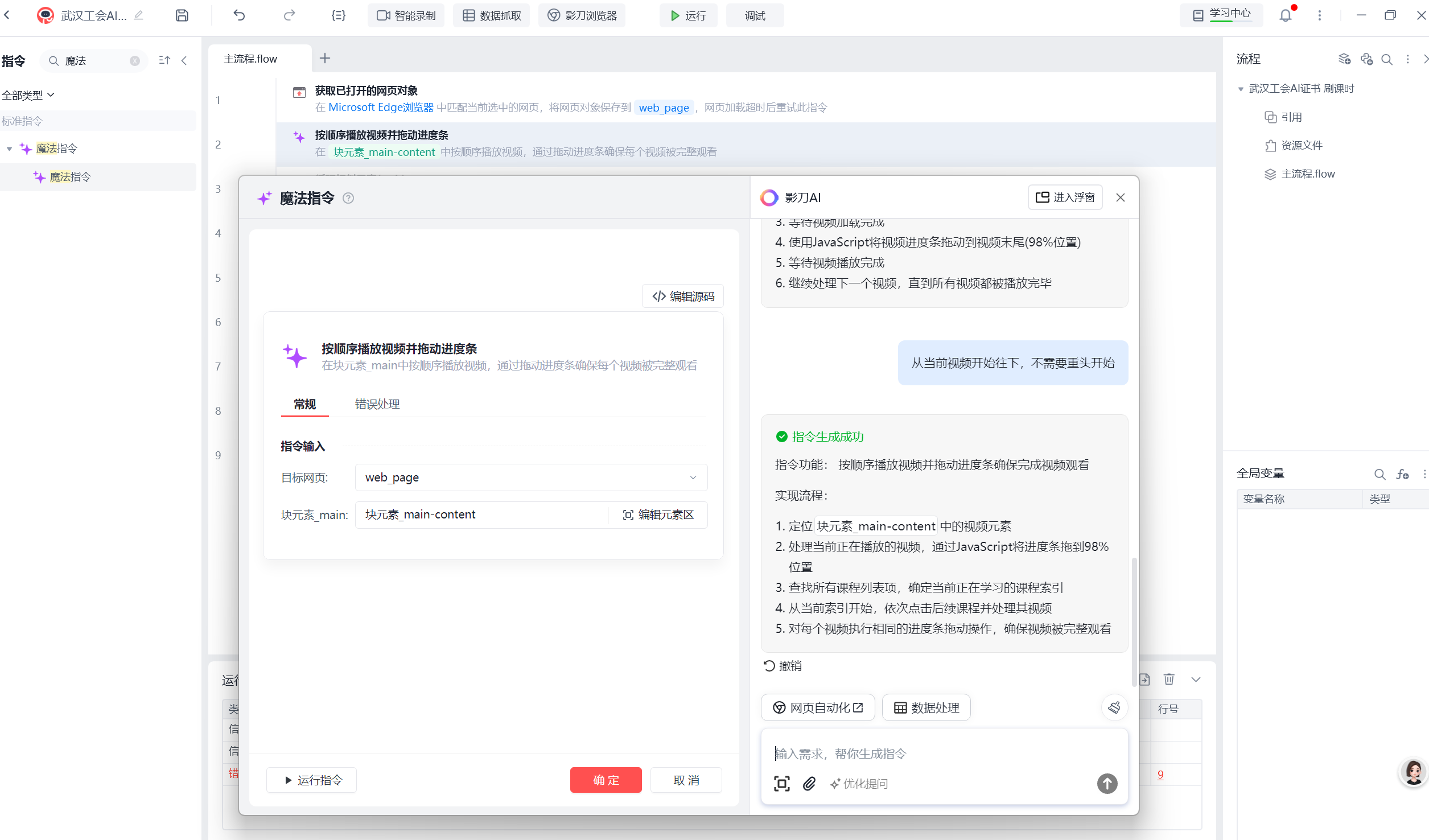Collapse the 武汉工会AI证书 project tree

point(1241,89)
